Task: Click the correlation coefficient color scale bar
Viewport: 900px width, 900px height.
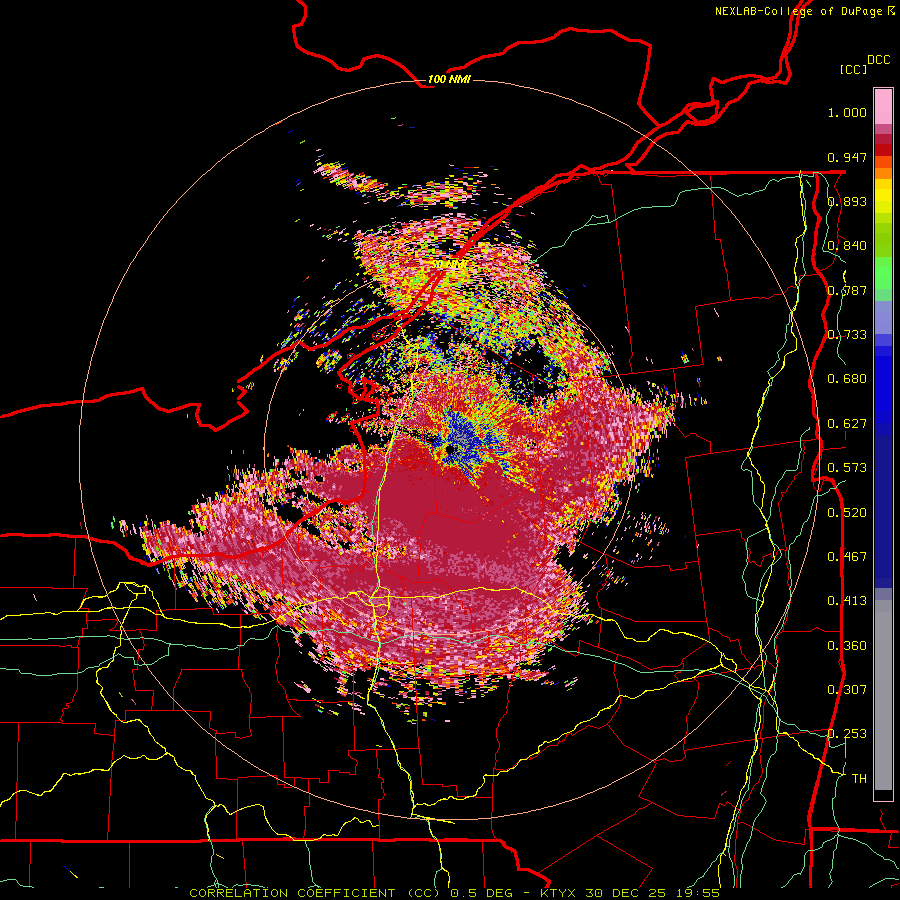Action: (x=883, y=444)
